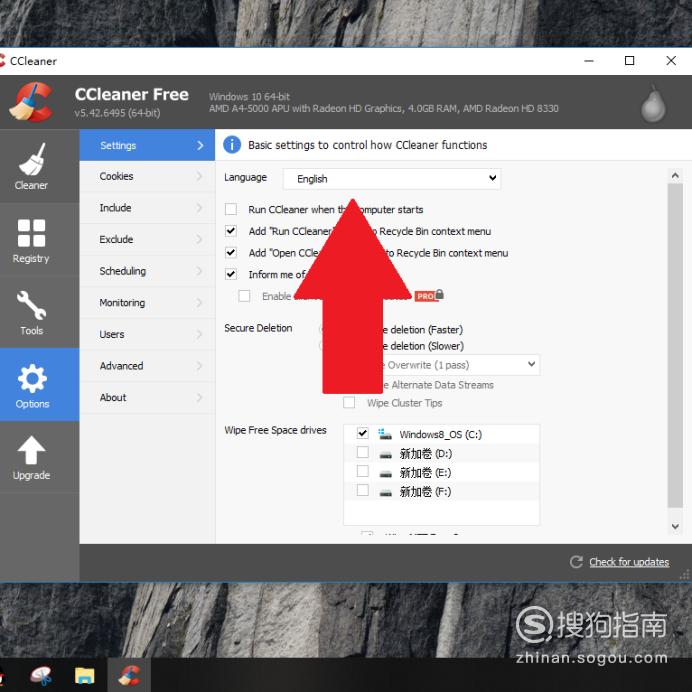Viewport: 692px width, 692px height.
Task: Check the 新加卷 (E:) drive box
Action: coord(363,471)
